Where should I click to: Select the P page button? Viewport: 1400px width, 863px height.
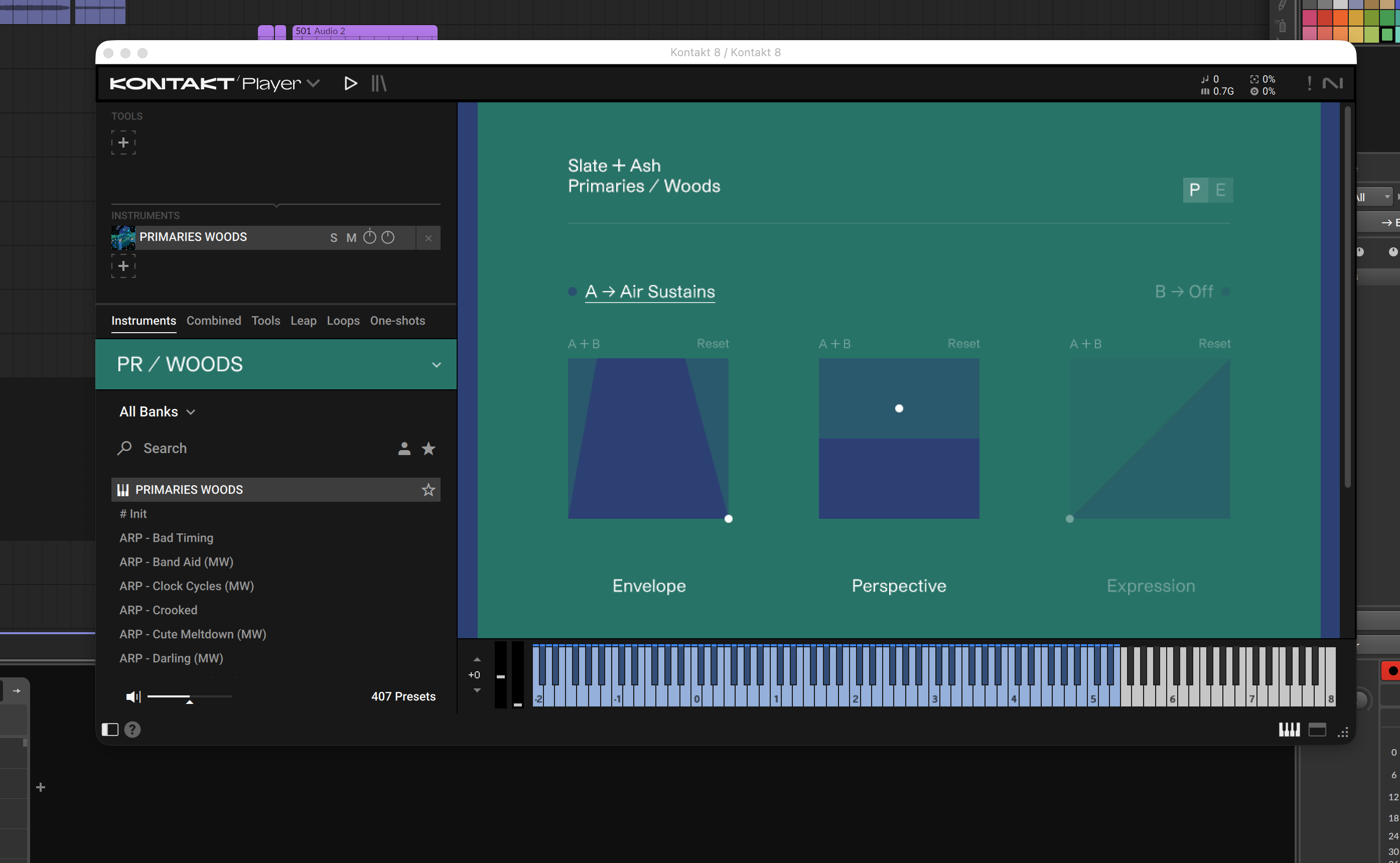[1195, 190]
